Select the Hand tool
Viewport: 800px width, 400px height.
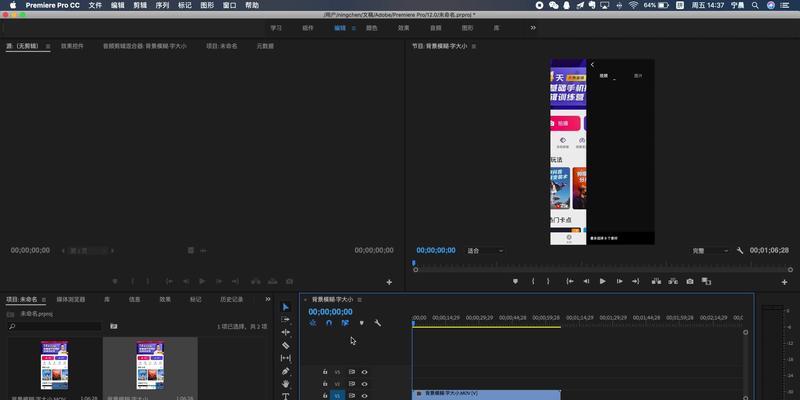pyautogui.click(x=285, y=384)
